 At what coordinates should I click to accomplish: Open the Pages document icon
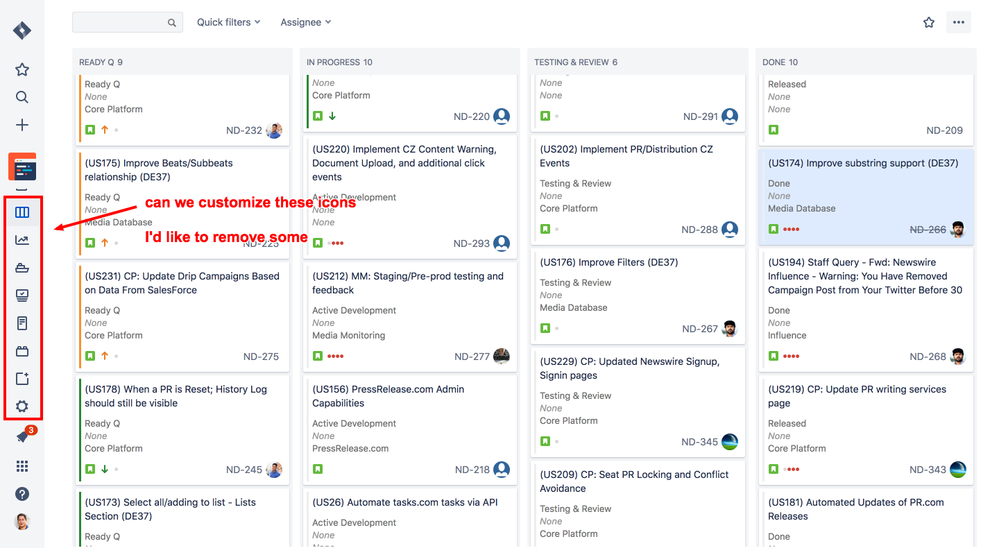22,323
